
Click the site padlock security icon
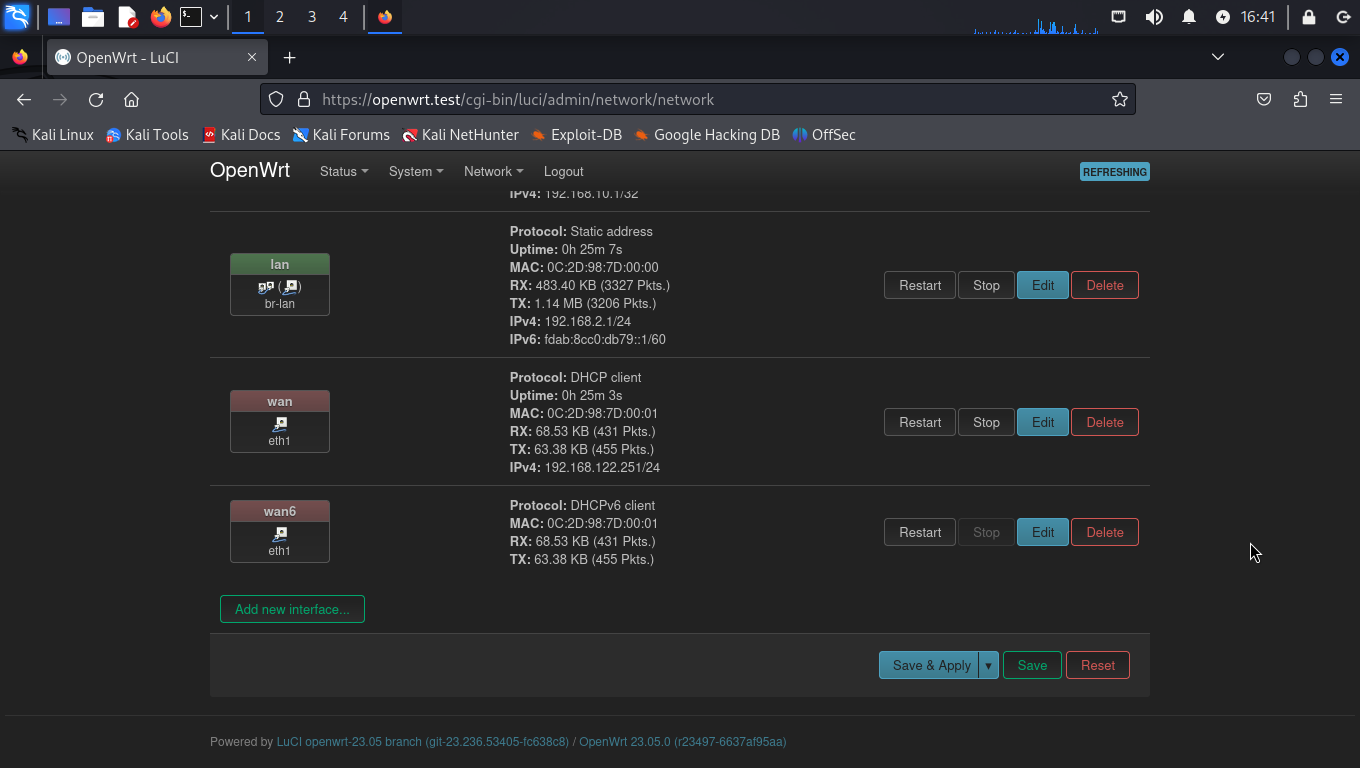[302, 99]
